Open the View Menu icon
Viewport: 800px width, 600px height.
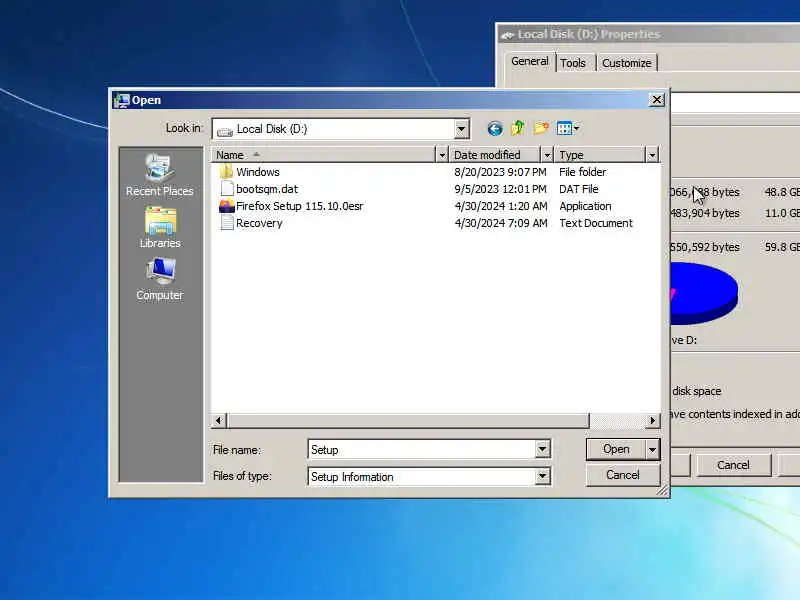568,129
